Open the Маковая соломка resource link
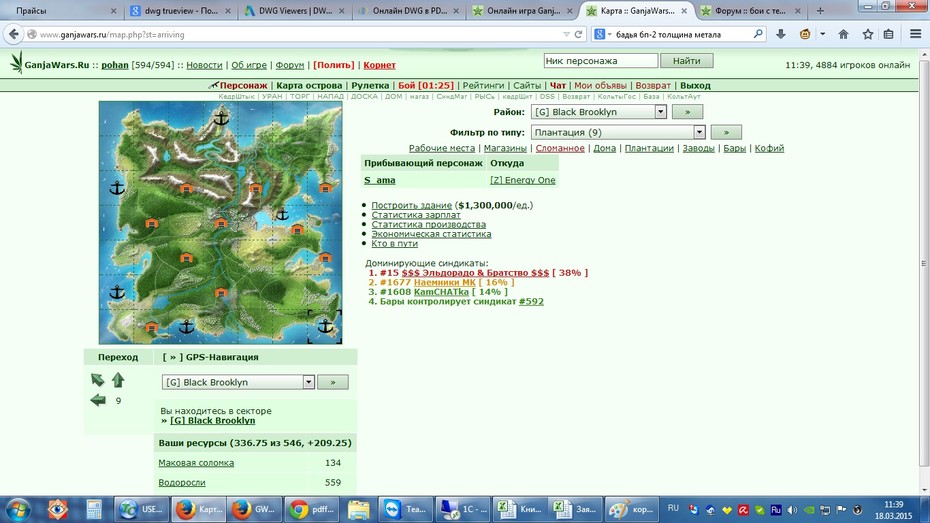This screenshot has height=523, width=930. tap(196, 463)
